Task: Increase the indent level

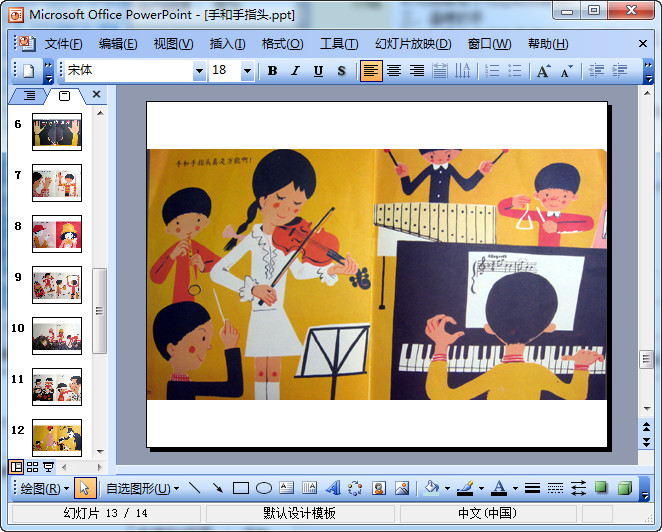Action: (x=619, y=71)
